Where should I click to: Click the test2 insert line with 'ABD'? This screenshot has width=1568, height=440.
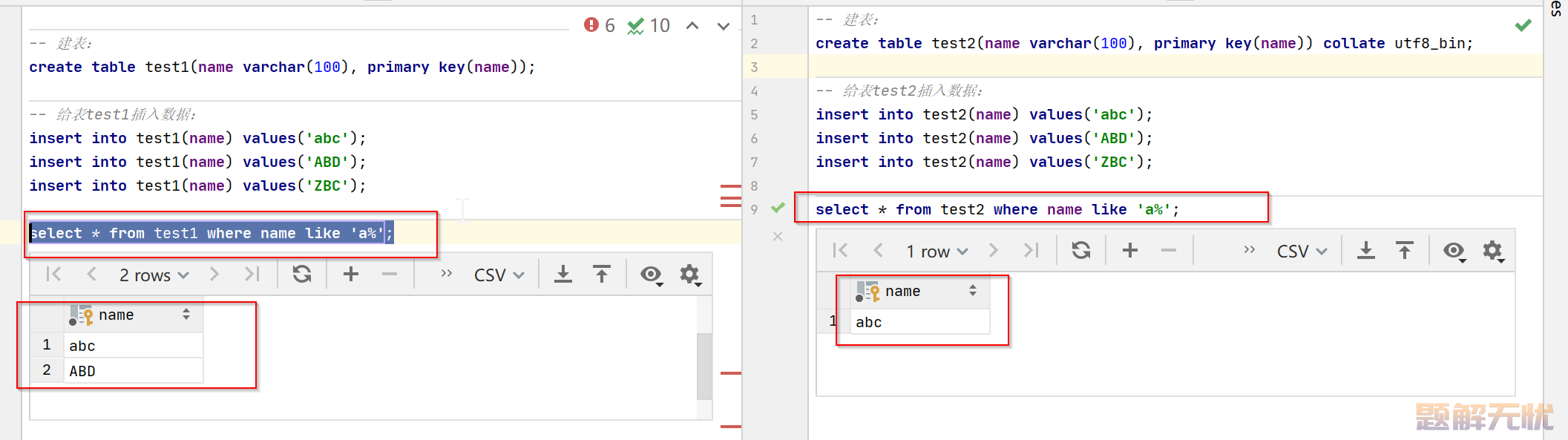click(984, 139)
